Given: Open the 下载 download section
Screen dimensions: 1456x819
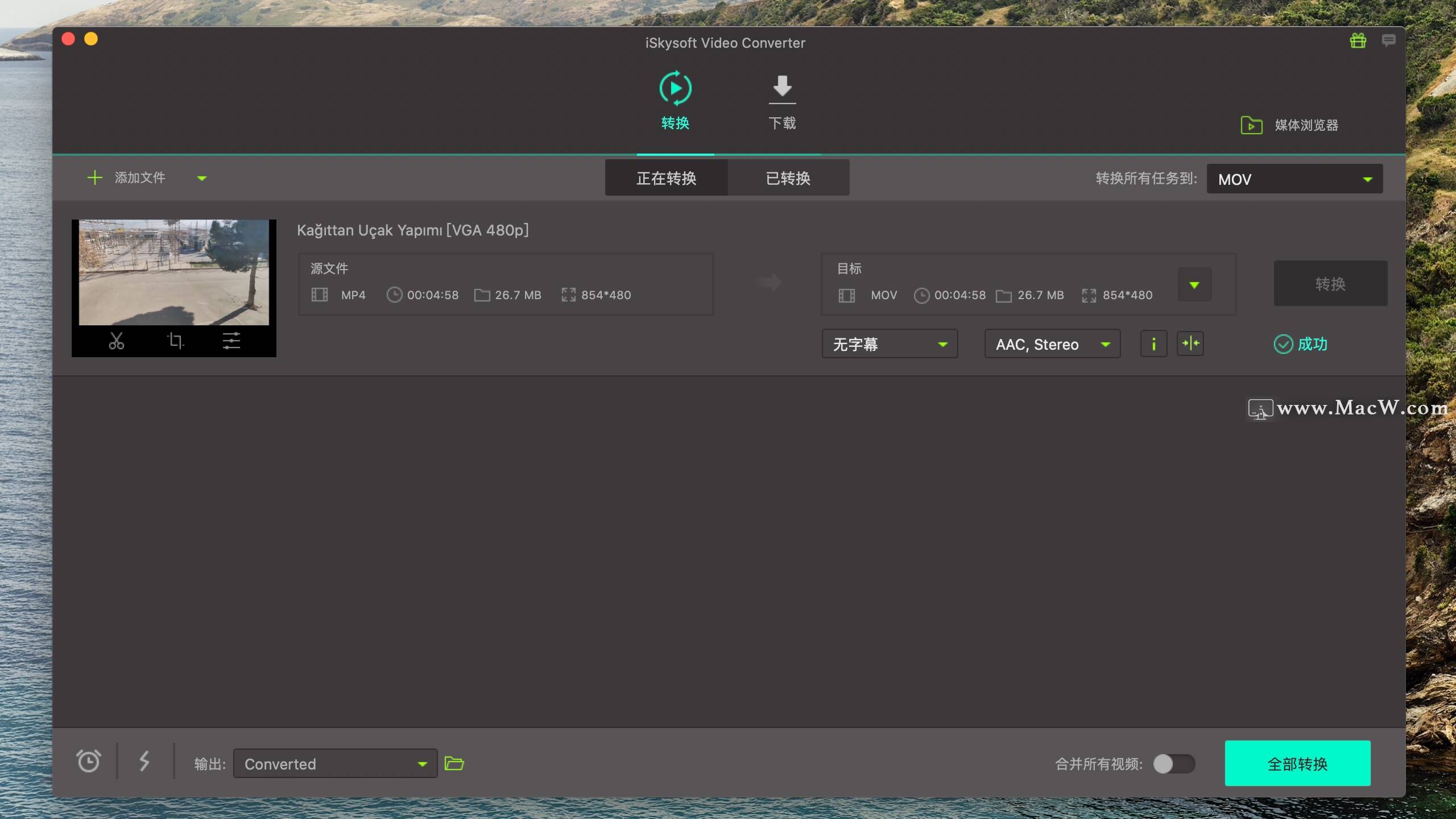Looking at the screenshot, I should (782, 101).
